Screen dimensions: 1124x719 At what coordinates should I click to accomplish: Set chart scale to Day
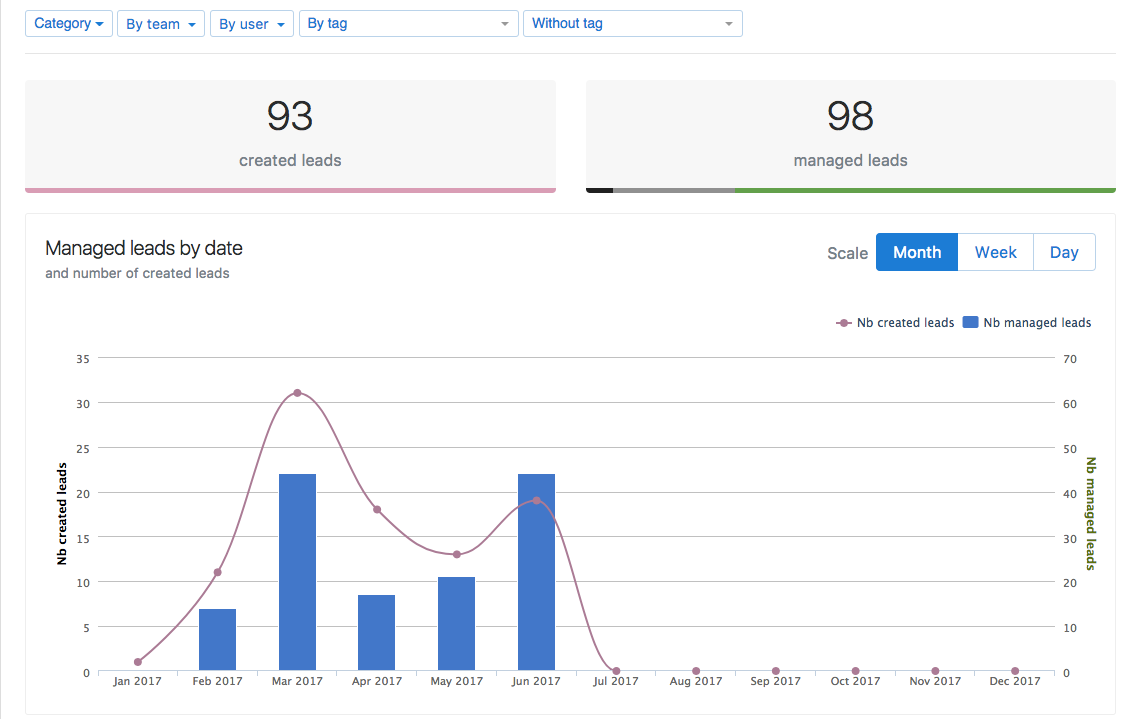pos(1063,252)
